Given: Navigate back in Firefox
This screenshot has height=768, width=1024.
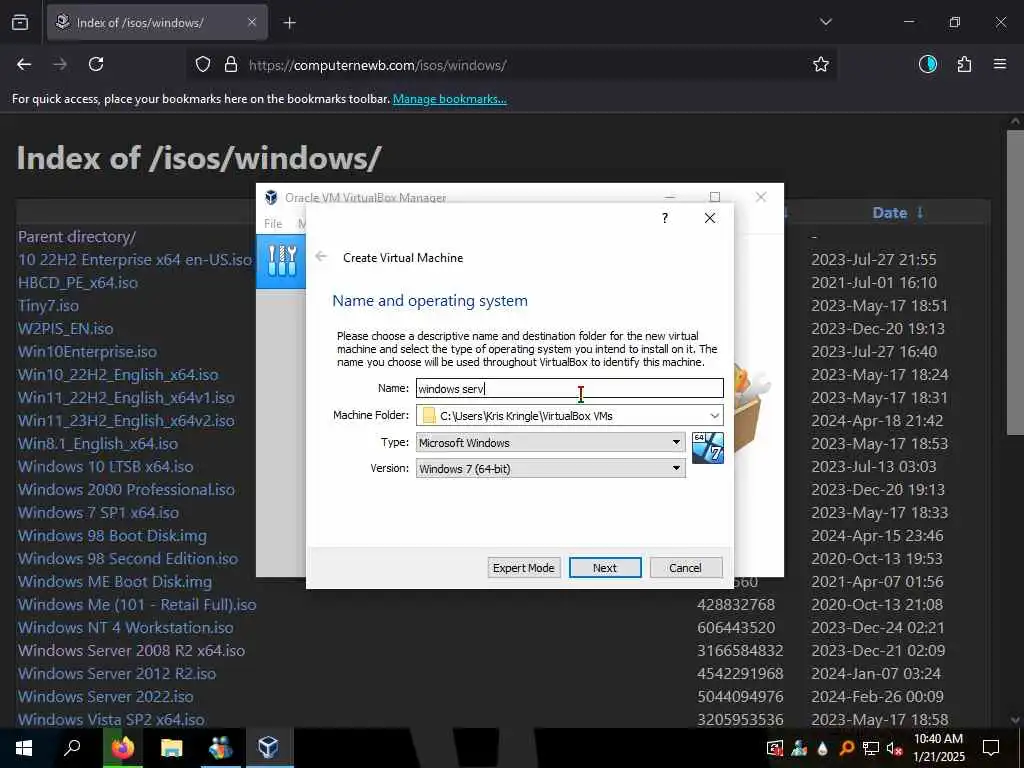Looking at the screenshot, I should coord(24,64).
